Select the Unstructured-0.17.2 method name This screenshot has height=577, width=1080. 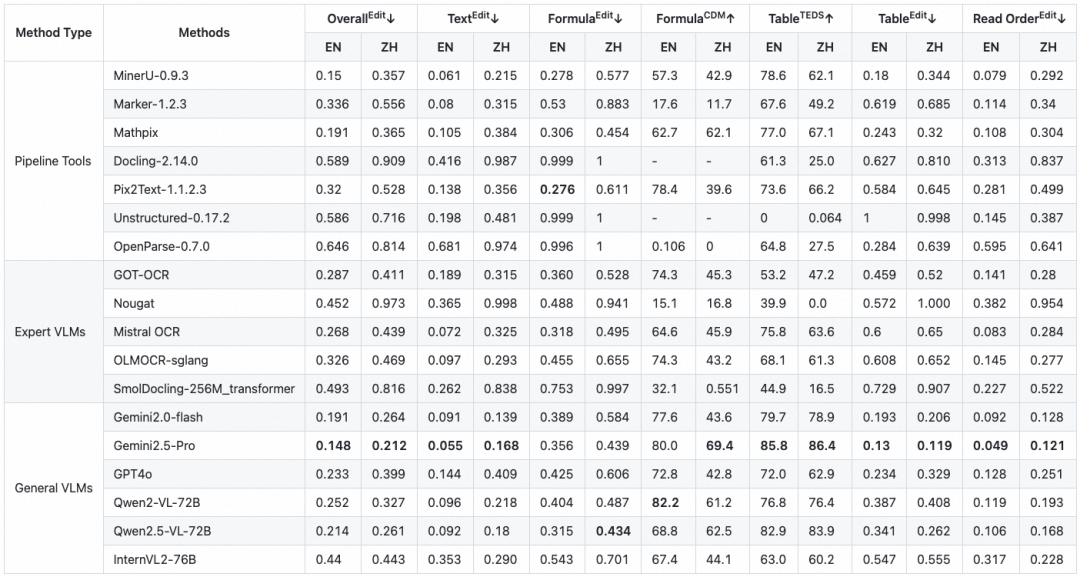click(172, 218)
